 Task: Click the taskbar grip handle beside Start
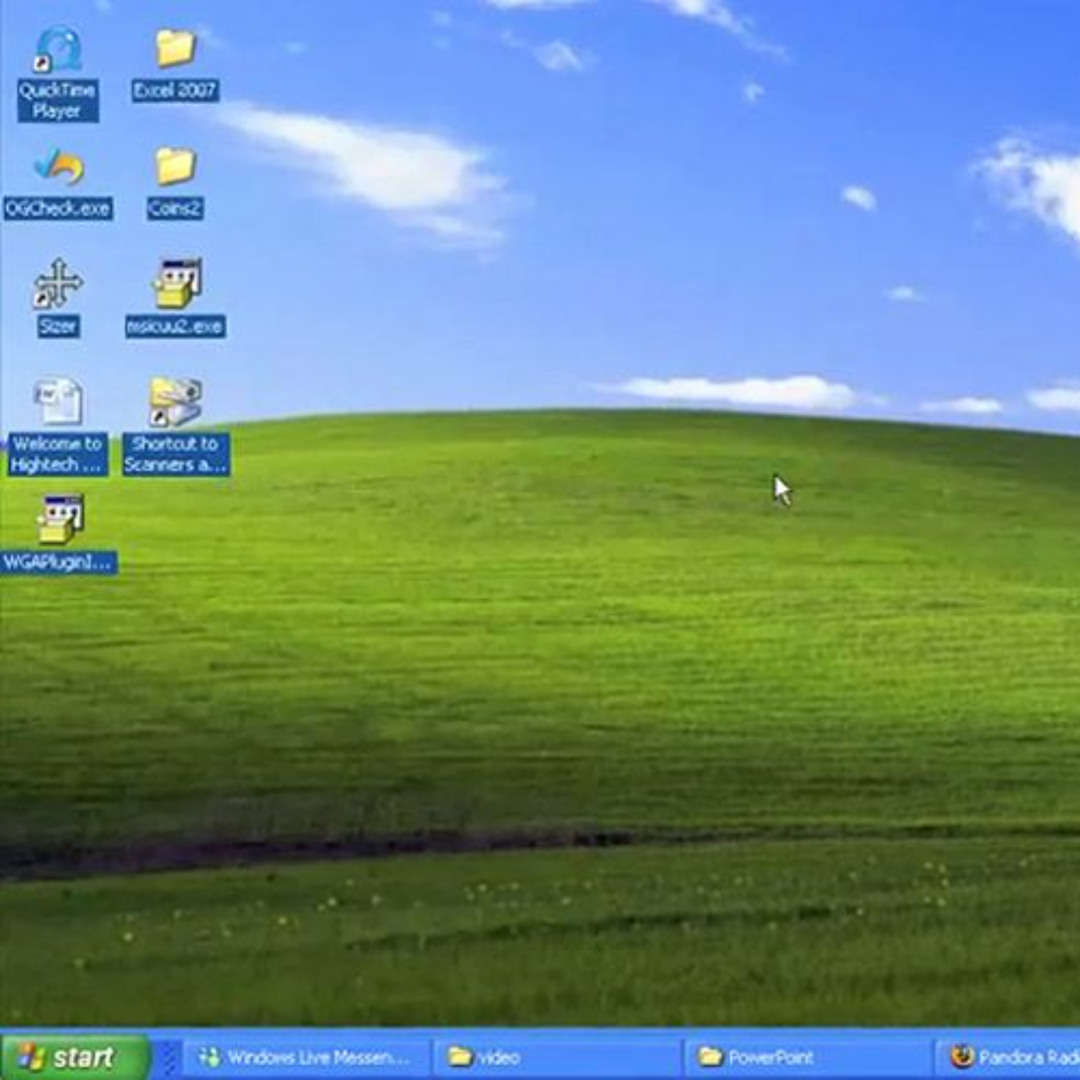point(167,1057)
